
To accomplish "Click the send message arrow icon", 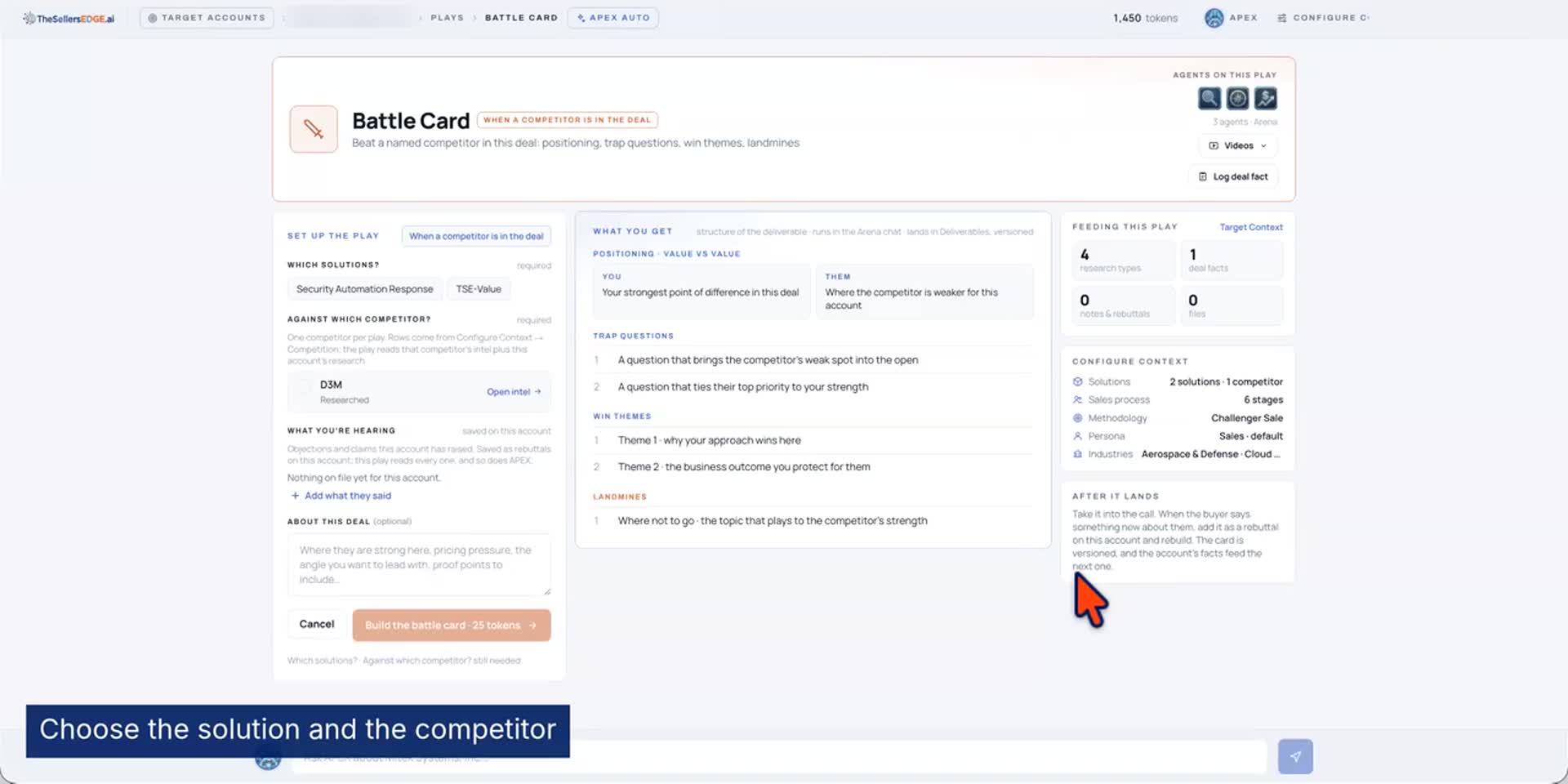I will coord(1295,756).
